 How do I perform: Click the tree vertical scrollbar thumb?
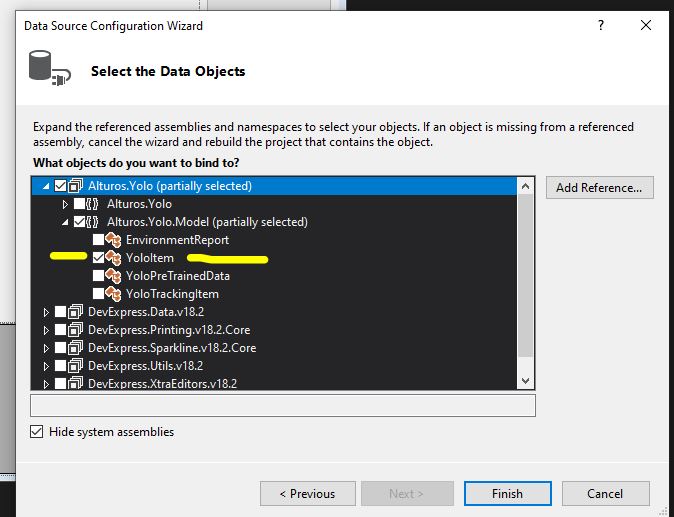click(x=525, y=275)
